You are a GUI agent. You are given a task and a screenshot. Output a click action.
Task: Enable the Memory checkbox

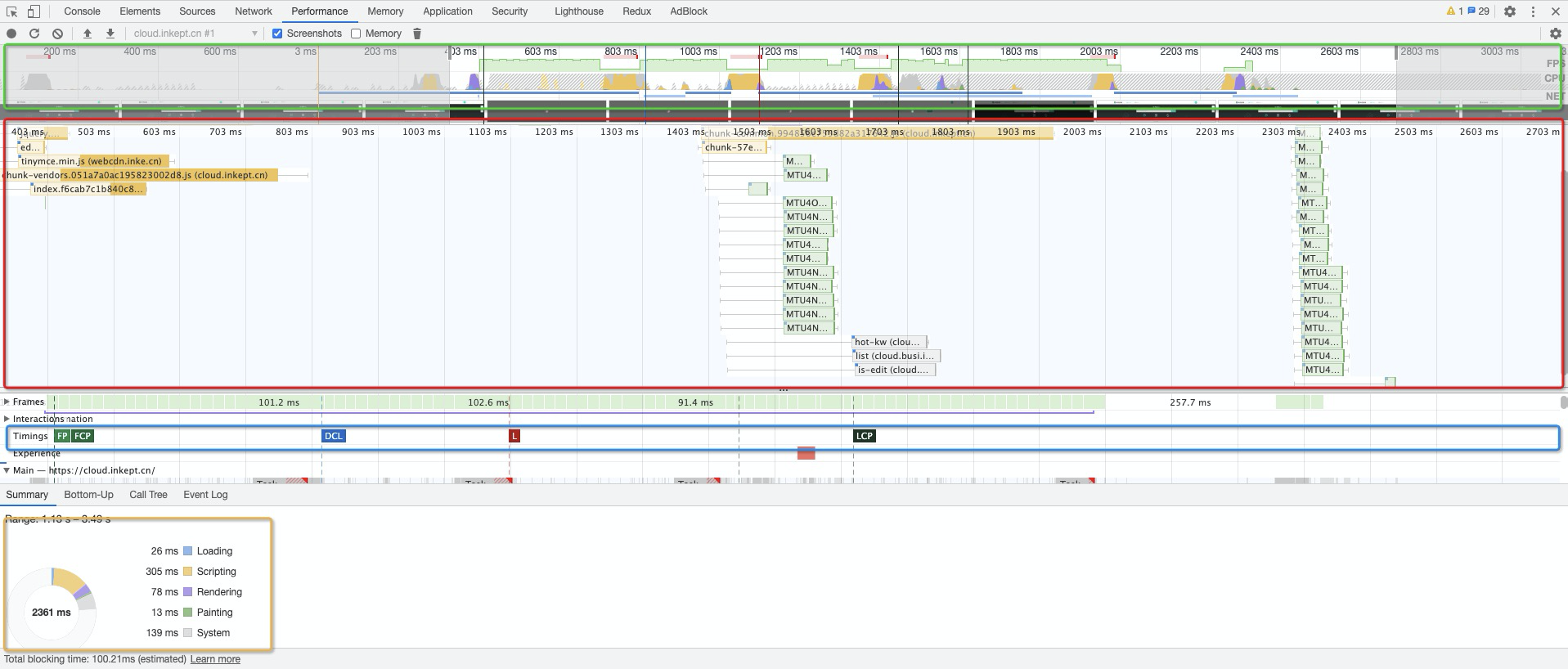coord(356,34)
